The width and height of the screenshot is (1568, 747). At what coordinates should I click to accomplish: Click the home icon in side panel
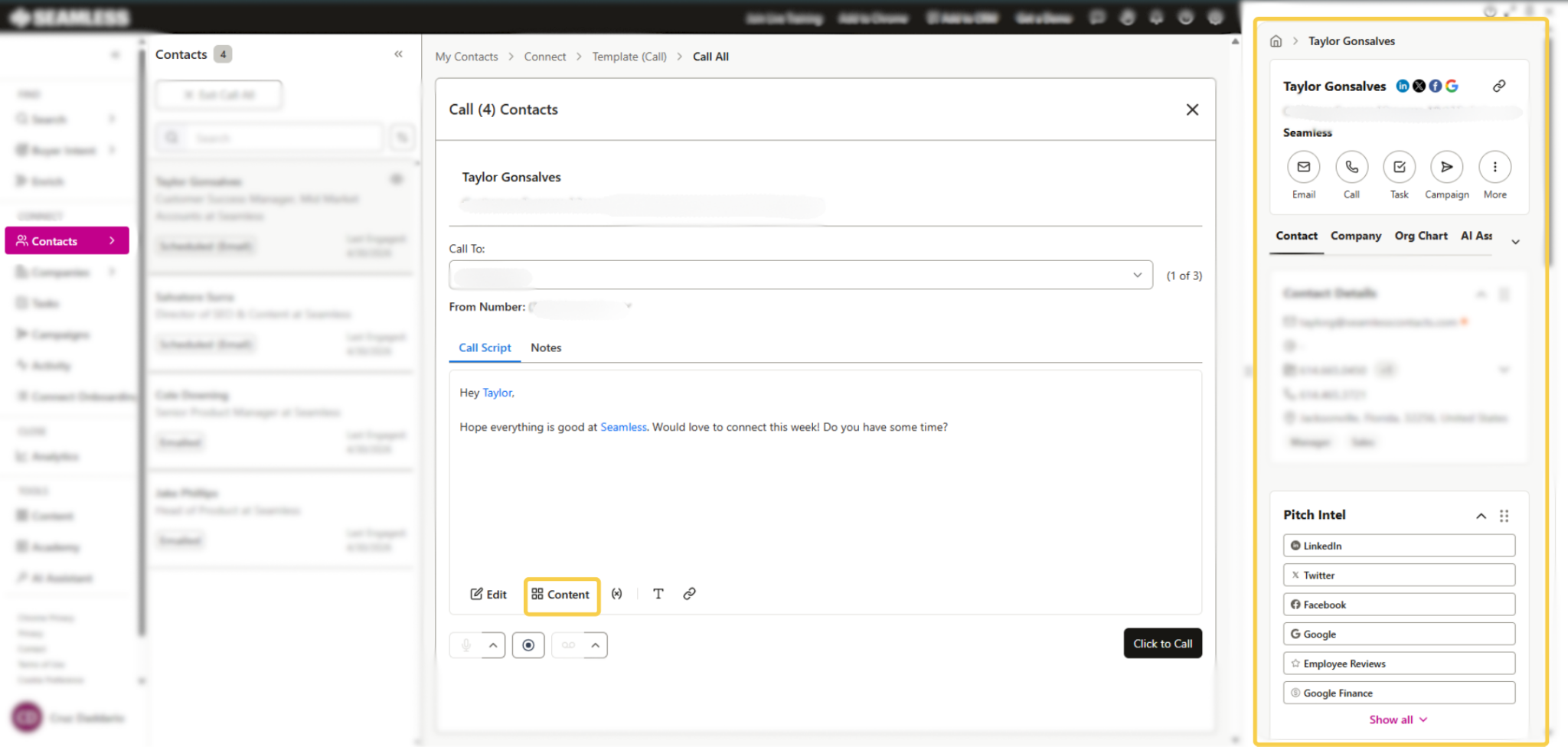[x=1276, y=41]
